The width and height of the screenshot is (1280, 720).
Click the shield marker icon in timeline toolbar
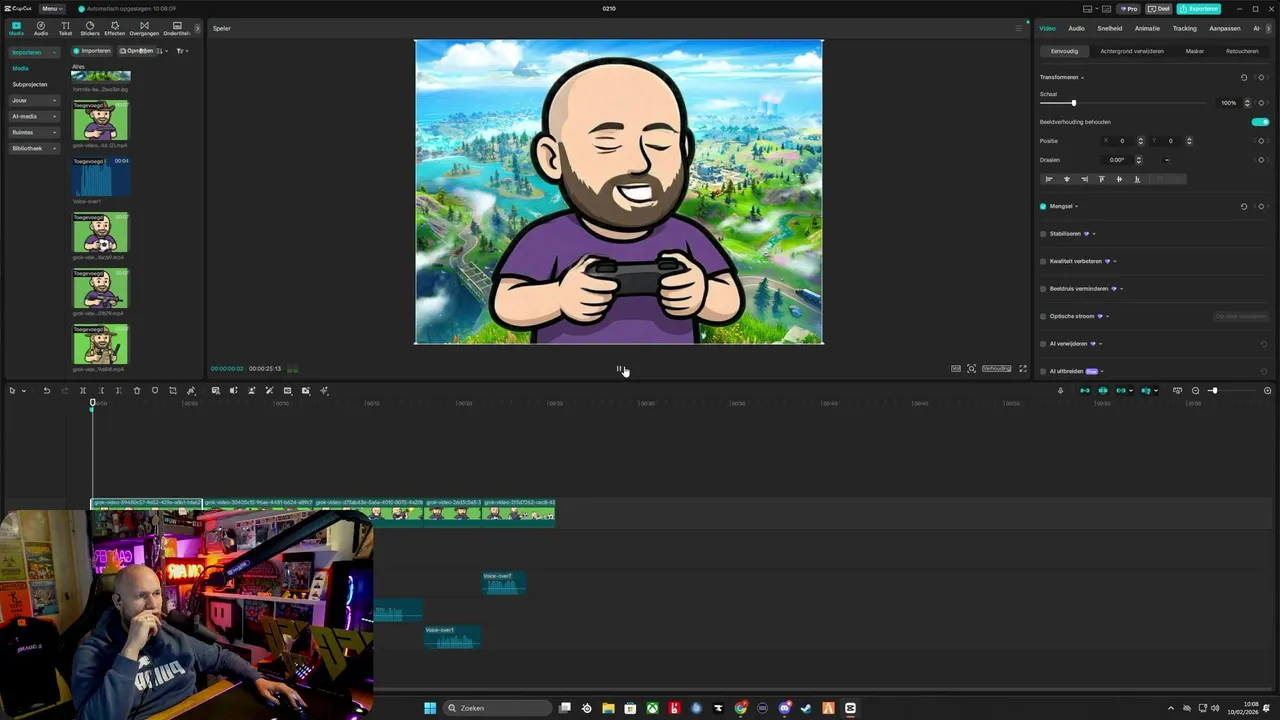(x=155, y=390)
